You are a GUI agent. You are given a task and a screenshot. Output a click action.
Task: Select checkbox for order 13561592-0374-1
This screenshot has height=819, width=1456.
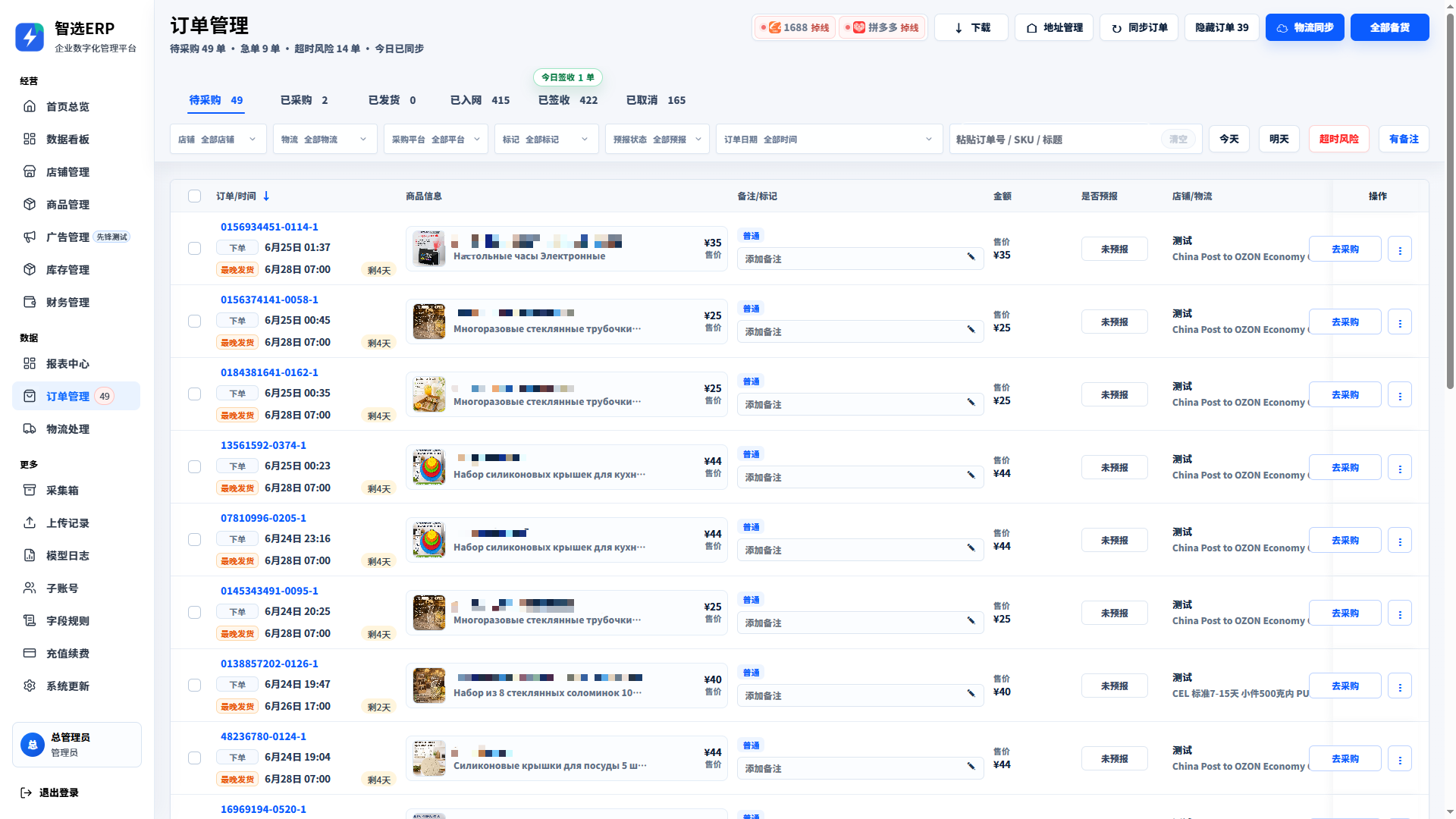[x=195, y=466]
